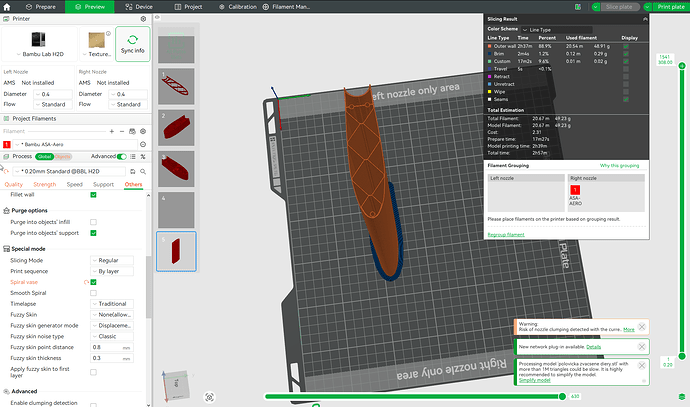Click the horizontal layer progress slider handle
The width and height of the screenshot is (690, 407).
(x=562, y=396)
